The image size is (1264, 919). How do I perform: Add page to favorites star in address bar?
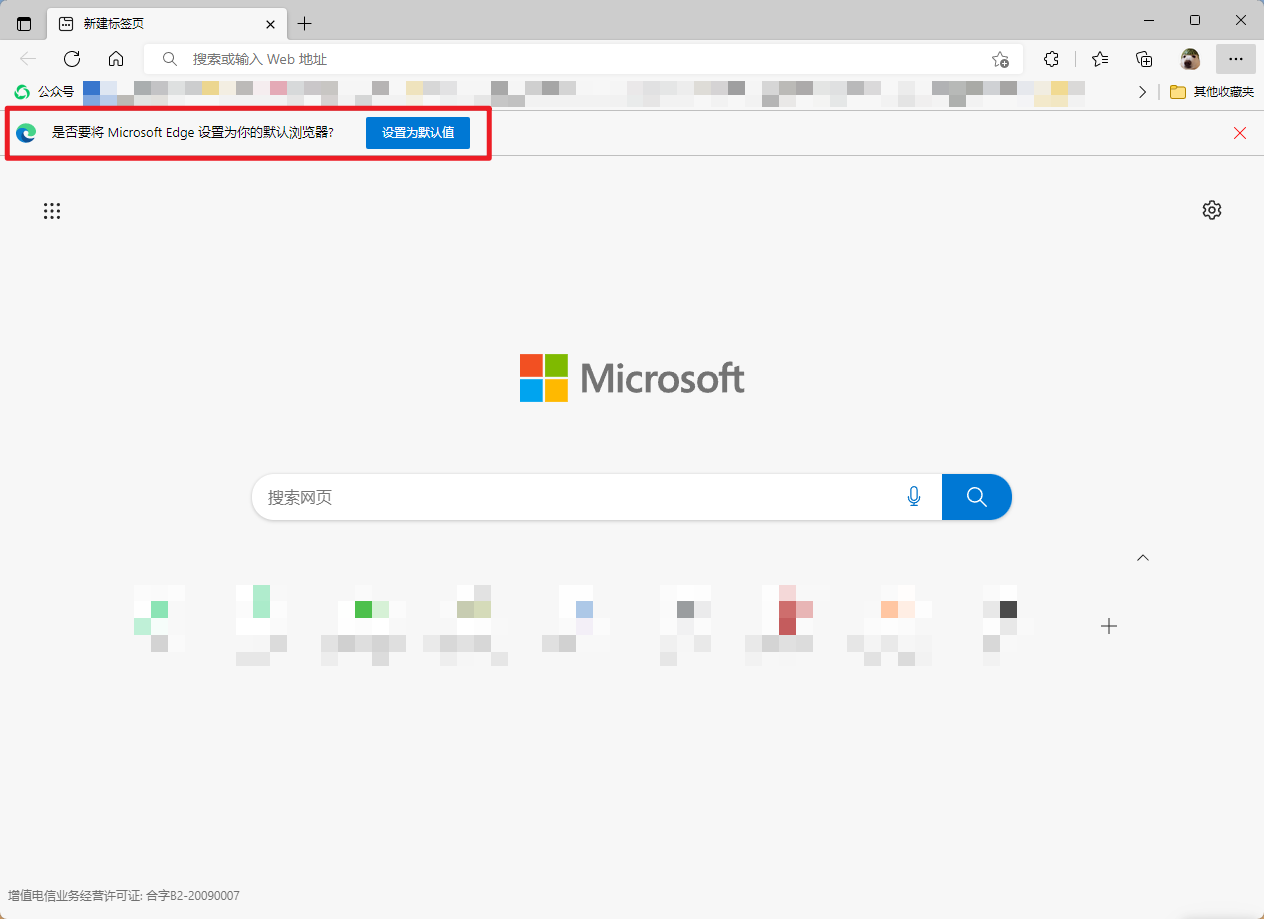click(x=999, y=59)
